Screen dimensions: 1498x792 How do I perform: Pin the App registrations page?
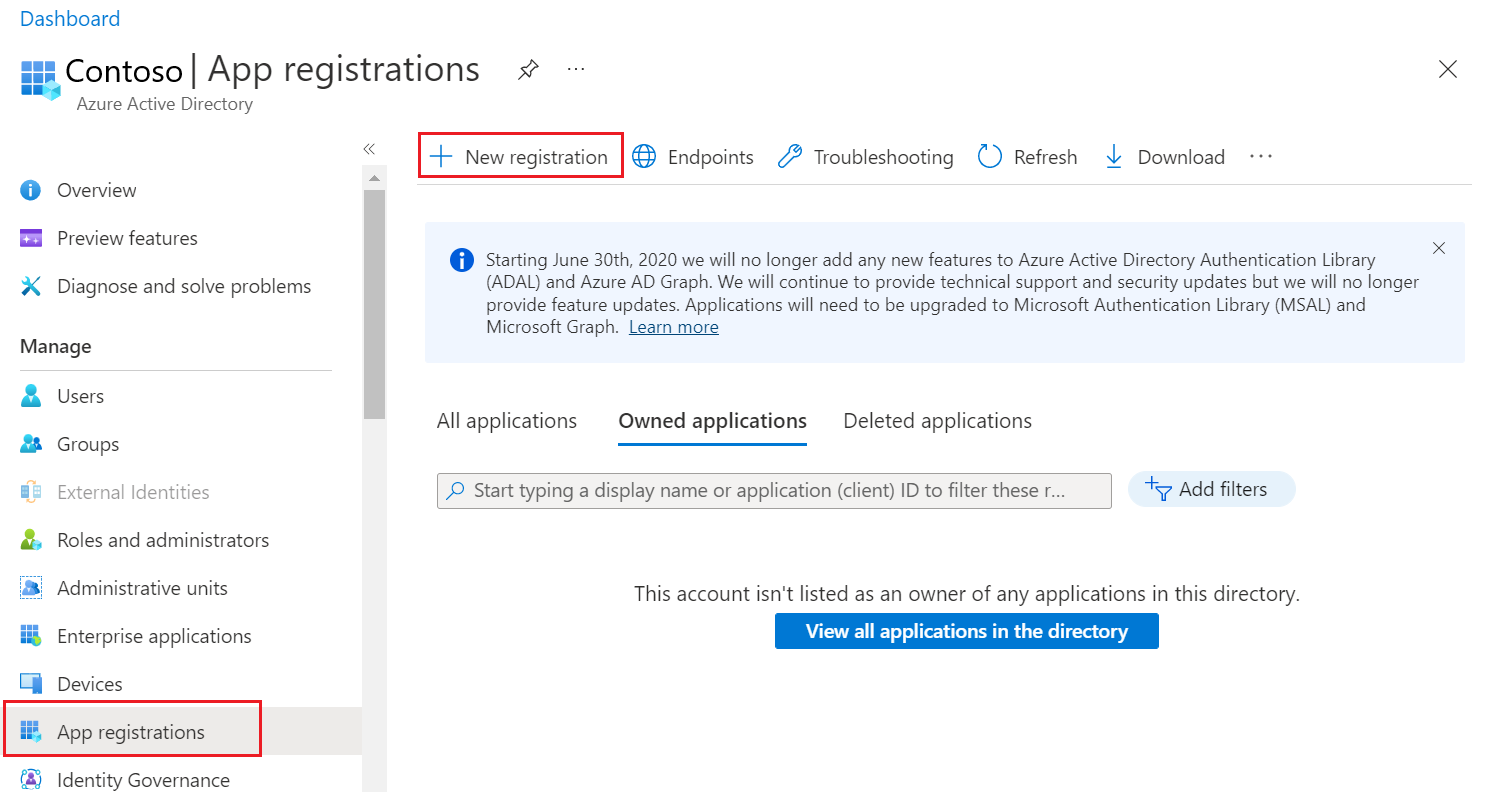[529, 70]
